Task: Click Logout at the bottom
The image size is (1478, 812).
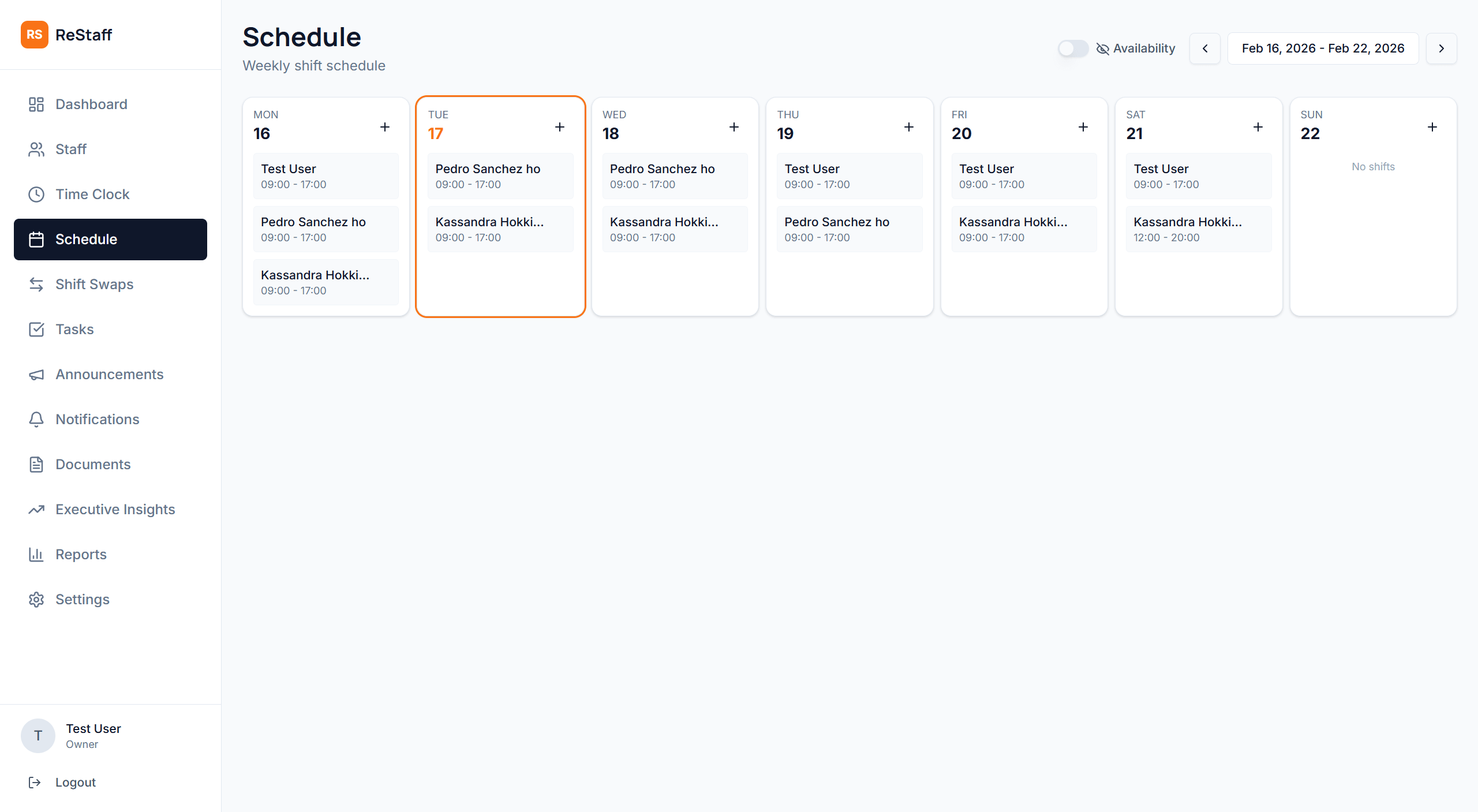Action: 75,782
